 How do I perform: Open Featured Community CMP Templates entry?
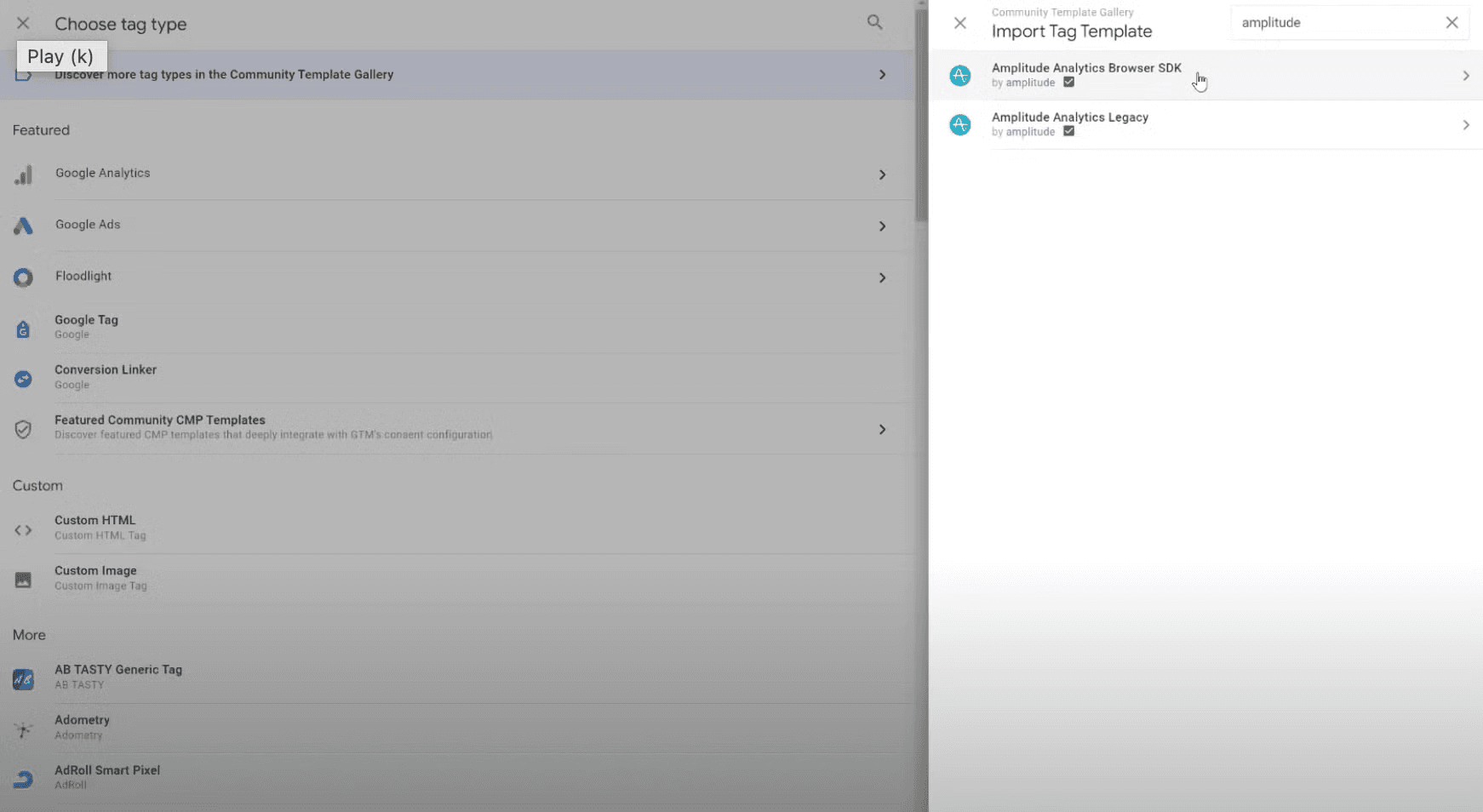tap(457, 428)
